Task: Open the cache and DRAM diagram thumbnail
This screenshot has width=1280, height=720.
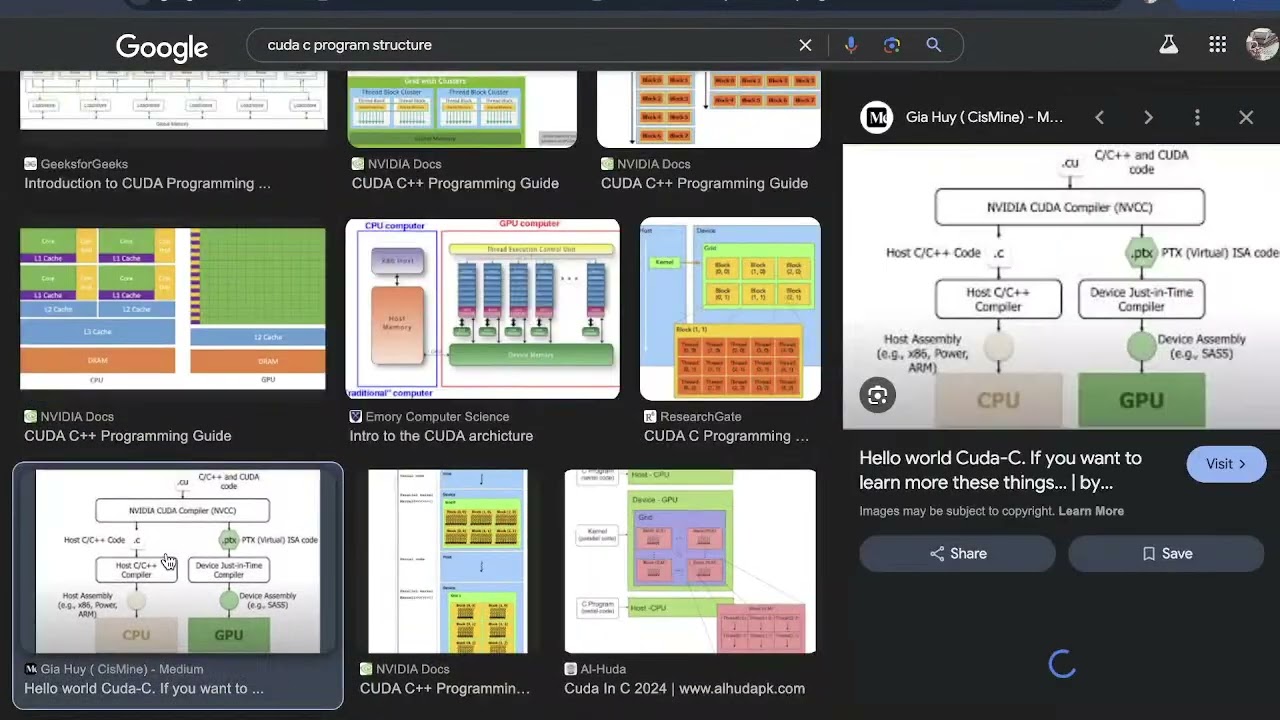Action: click(173, 308)
